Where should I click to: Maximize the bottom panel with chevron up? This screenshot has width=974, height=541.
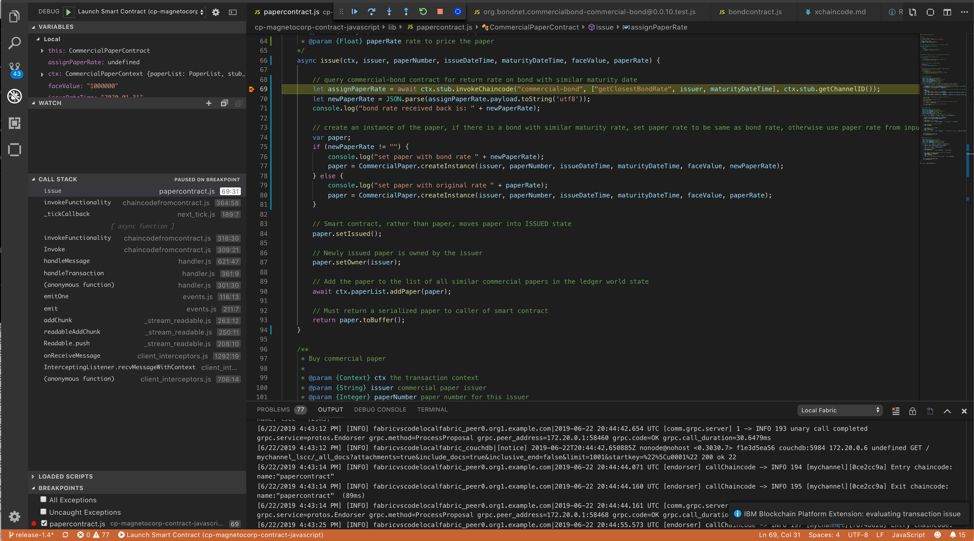947,411
